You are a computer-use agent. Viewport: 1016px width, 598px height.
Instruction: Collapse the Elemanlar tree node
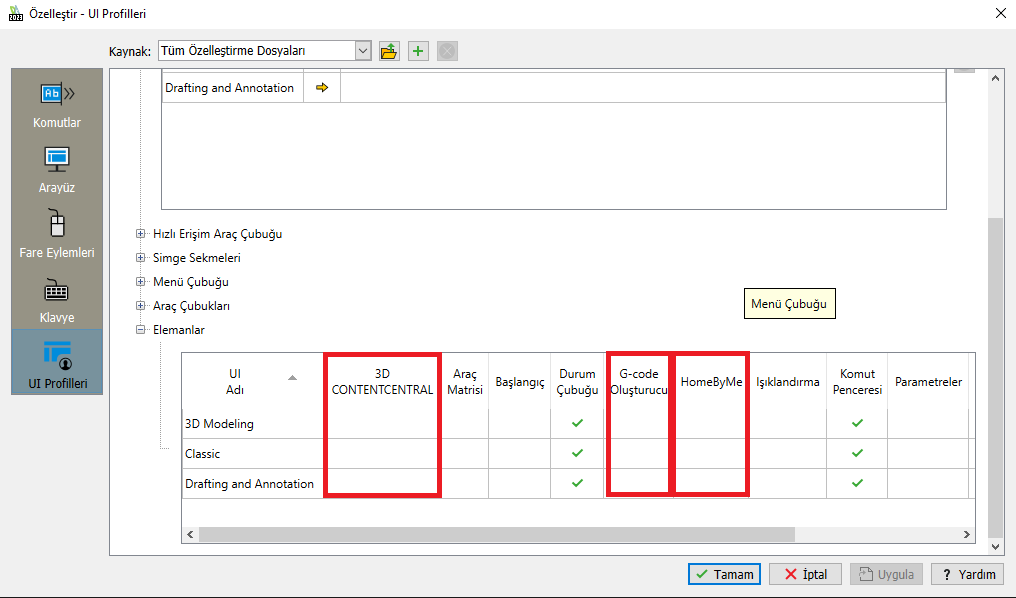141,330
